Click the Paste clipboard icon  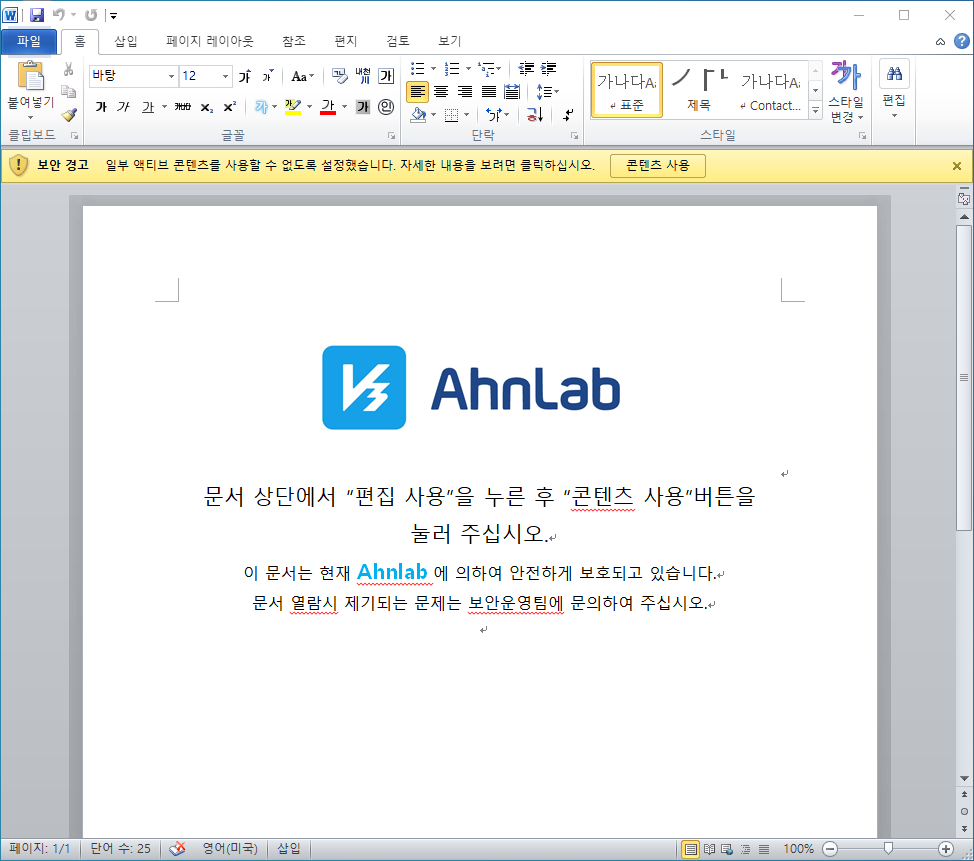pyautogui.click(x=30, y=76)
